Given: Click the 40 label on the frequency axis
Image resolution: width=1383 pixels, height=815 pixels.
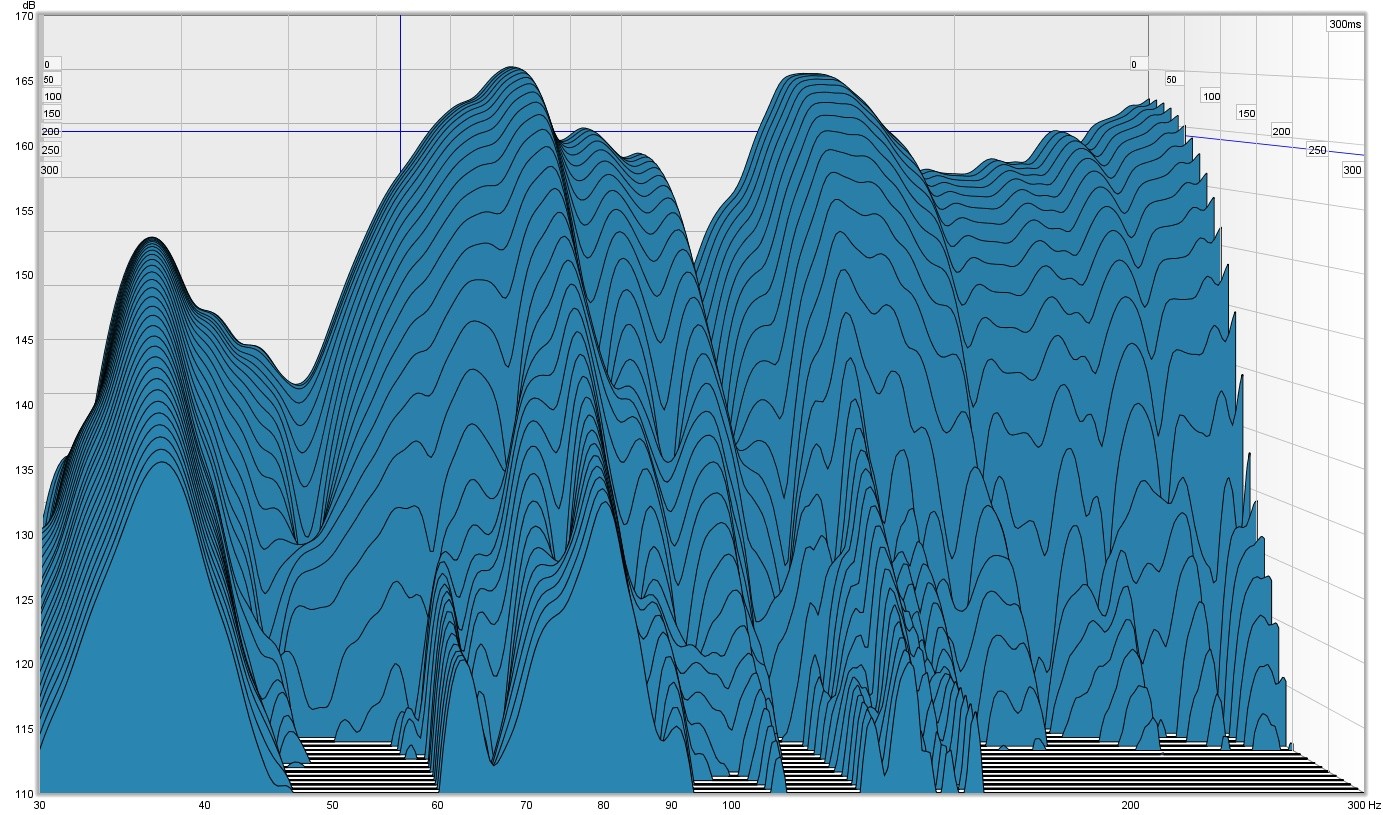Looking at the screenshot, I should [204, 805].
